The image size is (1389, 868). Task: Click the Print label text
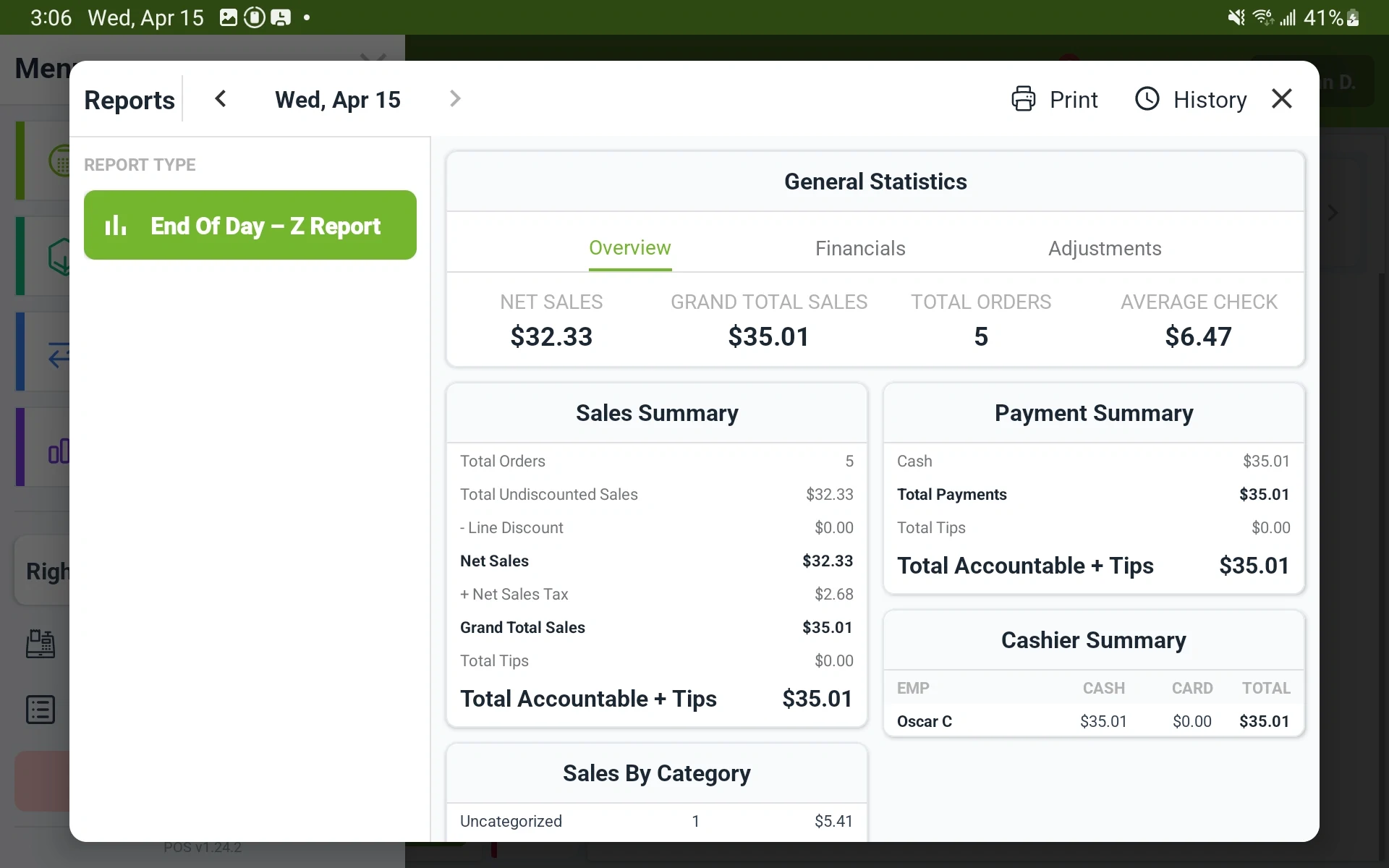(x=1074, y=100)
